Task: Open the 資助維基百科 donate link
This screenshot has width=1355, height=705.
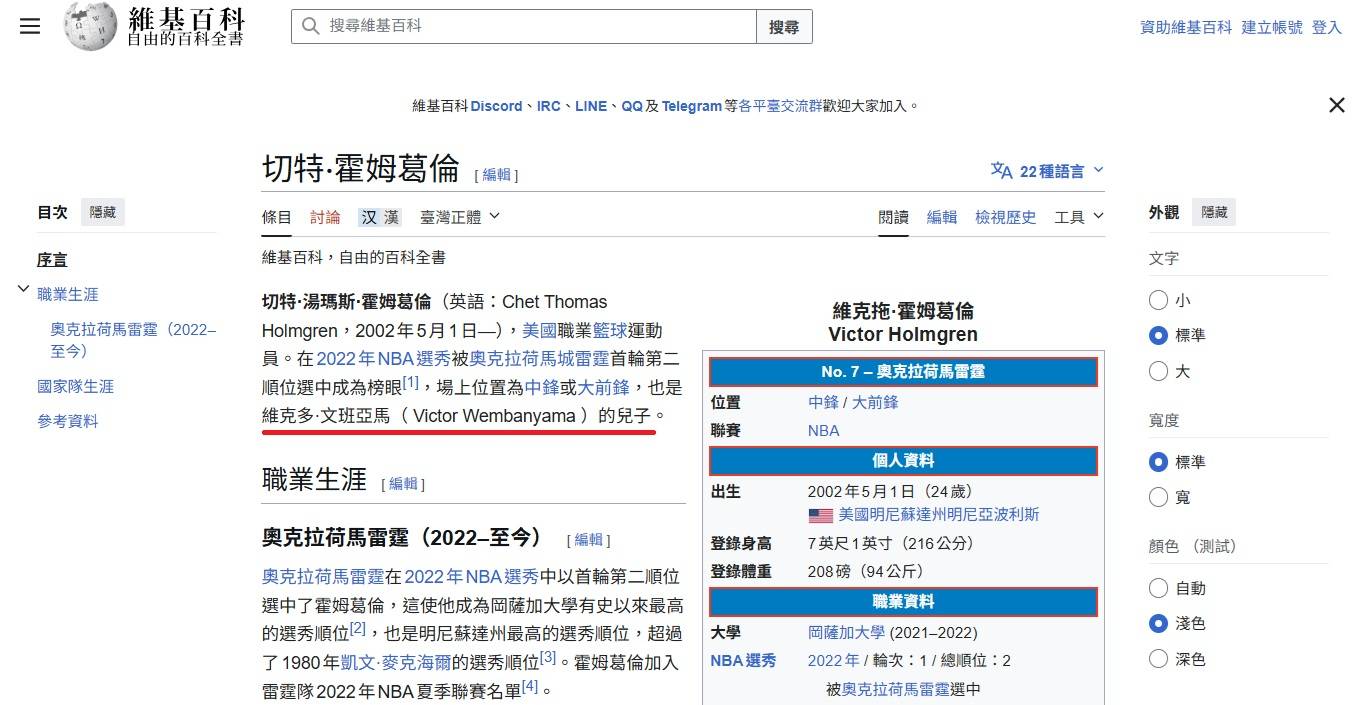Action: click(1186, 27)
